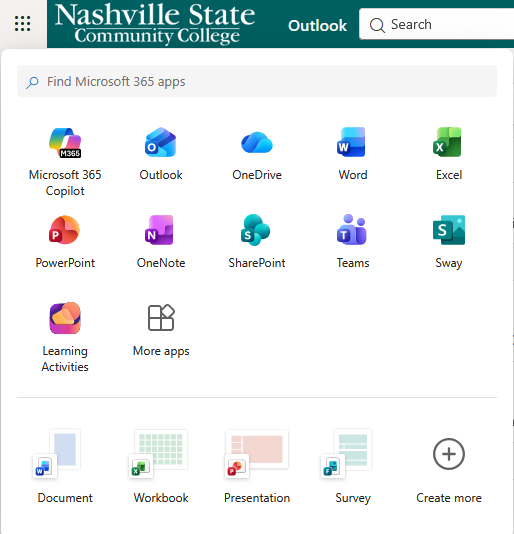Click the search magnifier icon in header
Image resolution: width=514 pixels, height=534 pixels.
coord(377,25)
